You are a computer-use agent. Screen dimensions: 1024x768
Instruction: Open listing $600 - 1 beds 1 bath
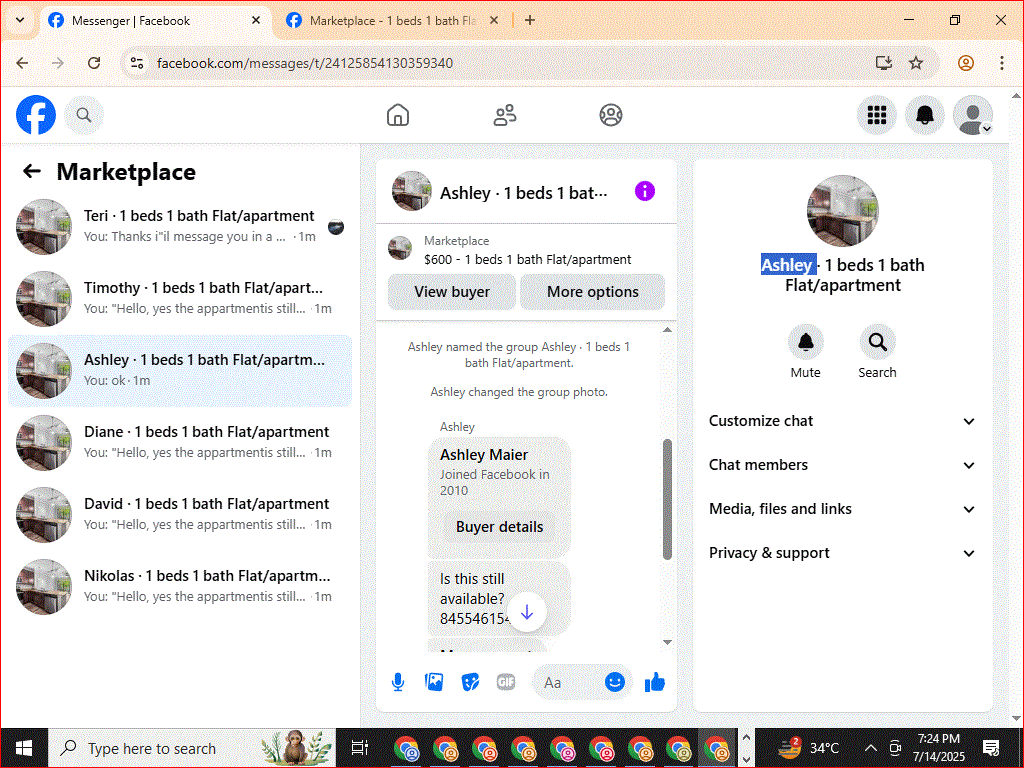click(x=527, y=259)
